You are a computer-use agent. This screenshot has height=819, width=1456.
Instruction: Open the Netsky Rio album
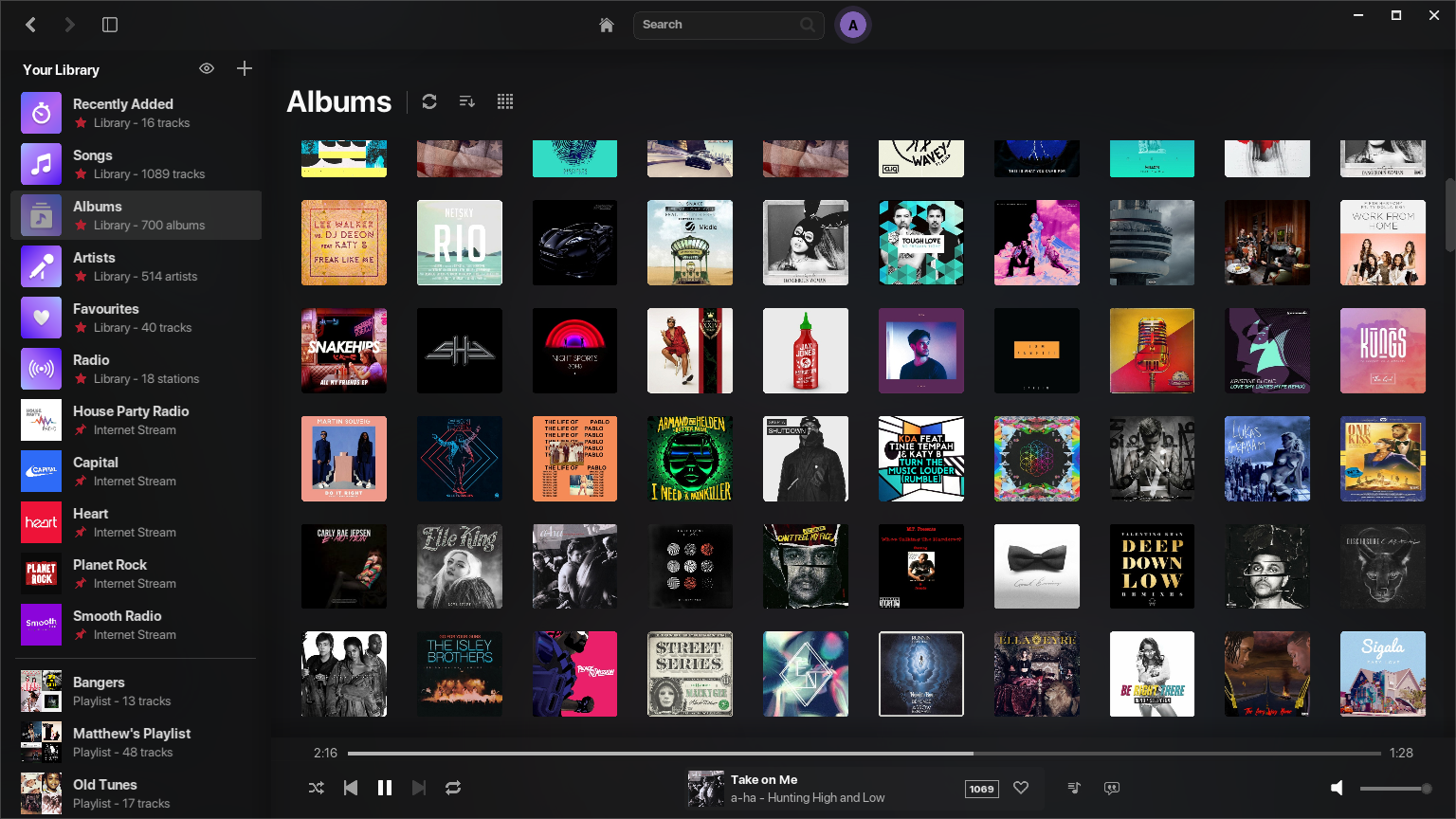tap(460, 243)
